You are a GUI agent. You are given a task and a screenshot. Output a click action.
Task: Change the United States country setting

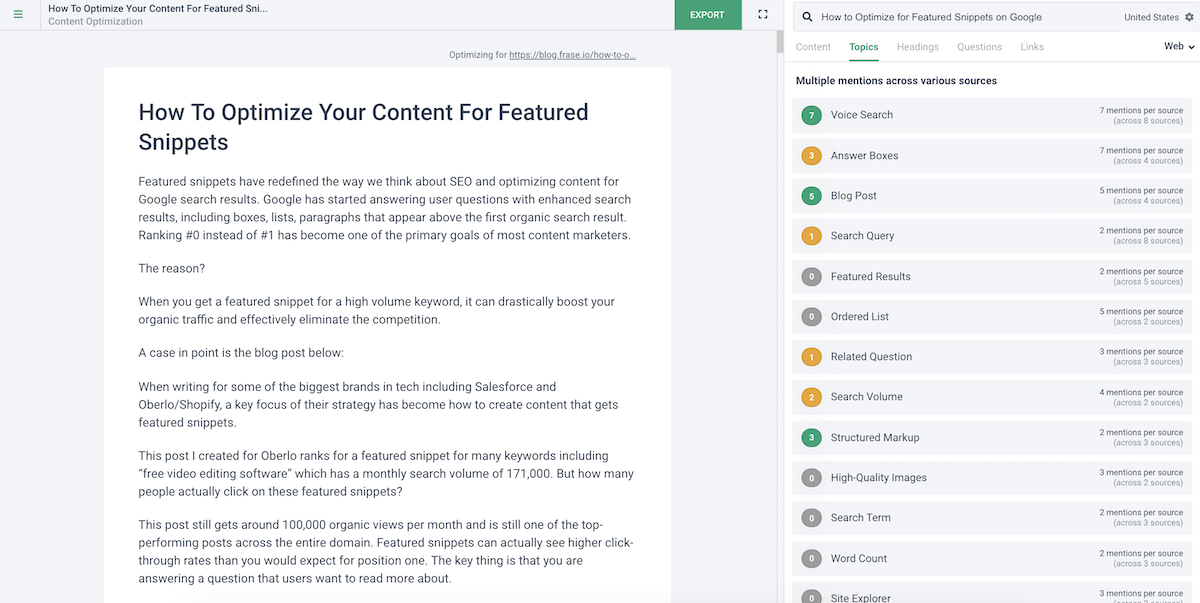(x=1151, y=17)
